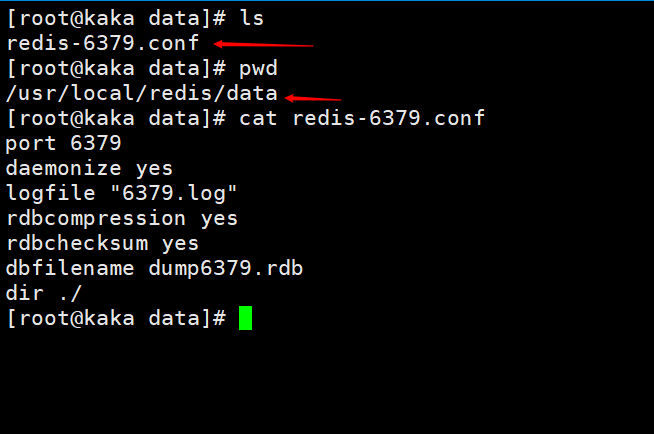Click the 'rdbchecksum yes' line
Viewport: 654px width, 434px height.
pos(103,244)
